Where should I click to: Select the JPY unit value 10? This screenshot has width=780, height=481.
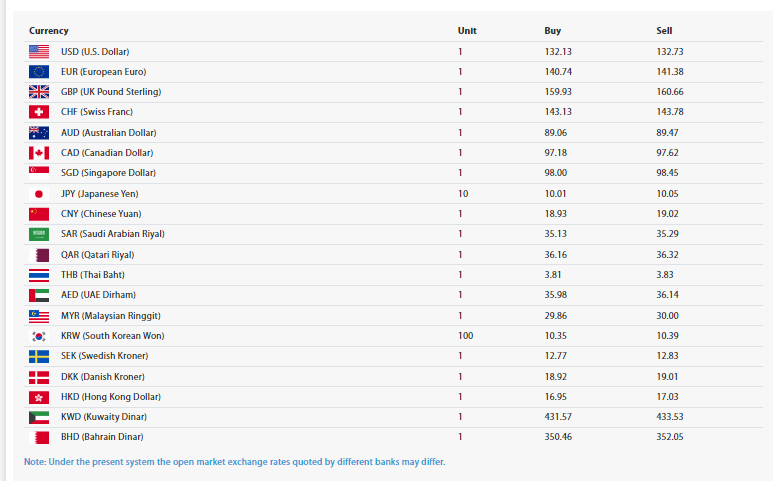click(463, 193)
